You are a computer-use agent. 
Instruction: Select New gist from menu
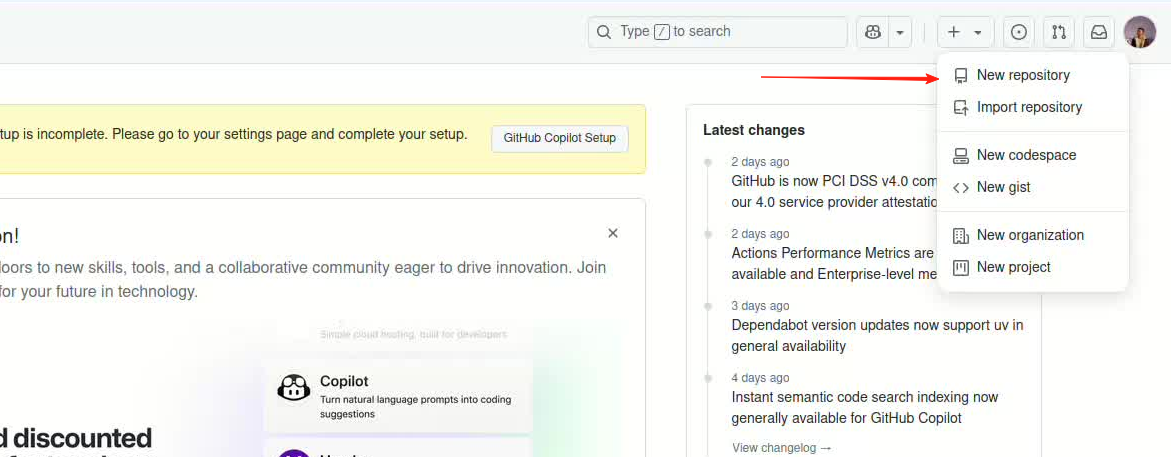[1032, 187]
